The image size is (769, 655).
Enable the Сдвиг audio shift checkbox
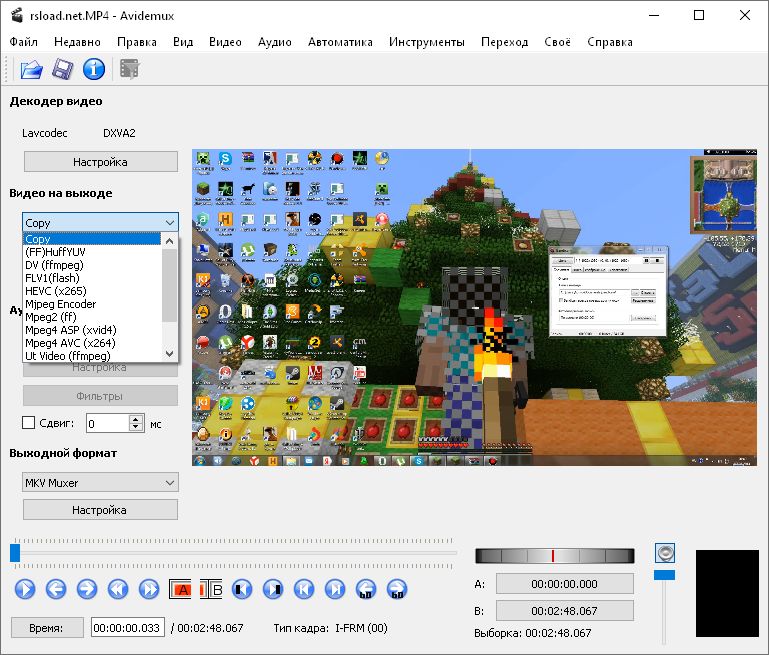click(x=29, y=423)
